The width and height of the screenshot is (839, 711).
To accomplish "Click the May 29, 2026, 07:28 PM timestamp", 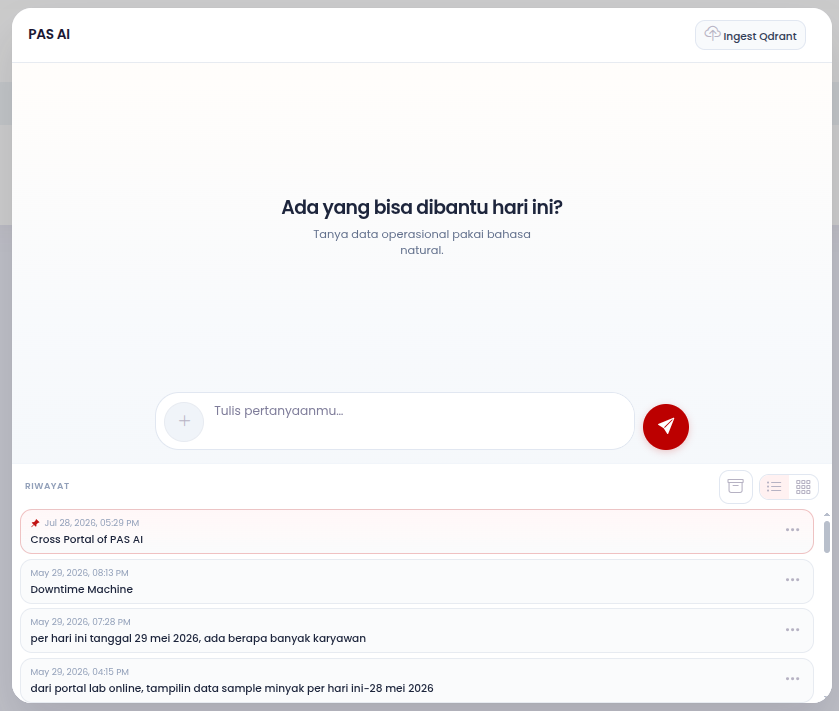I will [x=80, y=622].
